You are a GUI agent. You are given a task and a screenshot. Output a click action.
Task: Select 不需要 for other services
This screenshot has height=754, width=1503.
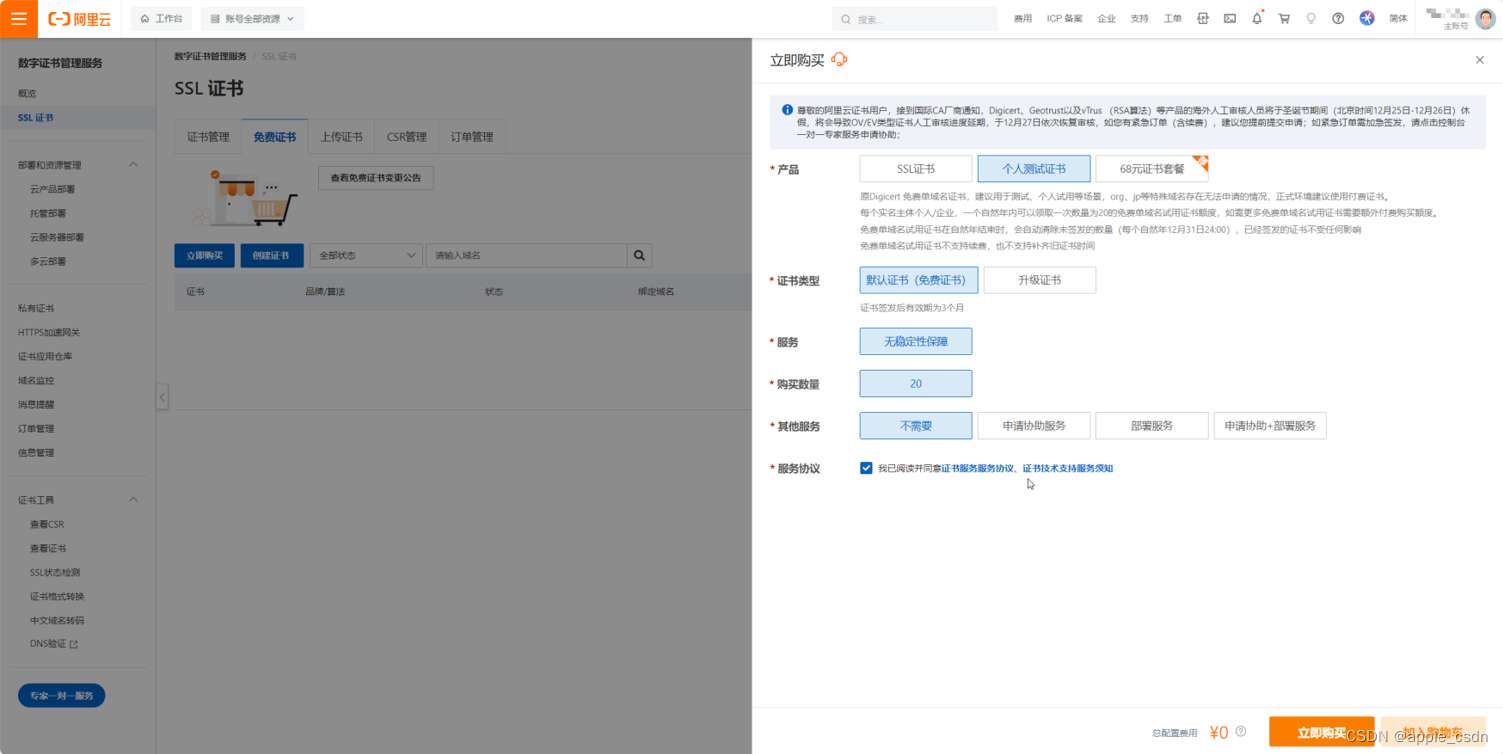[916, 426]
